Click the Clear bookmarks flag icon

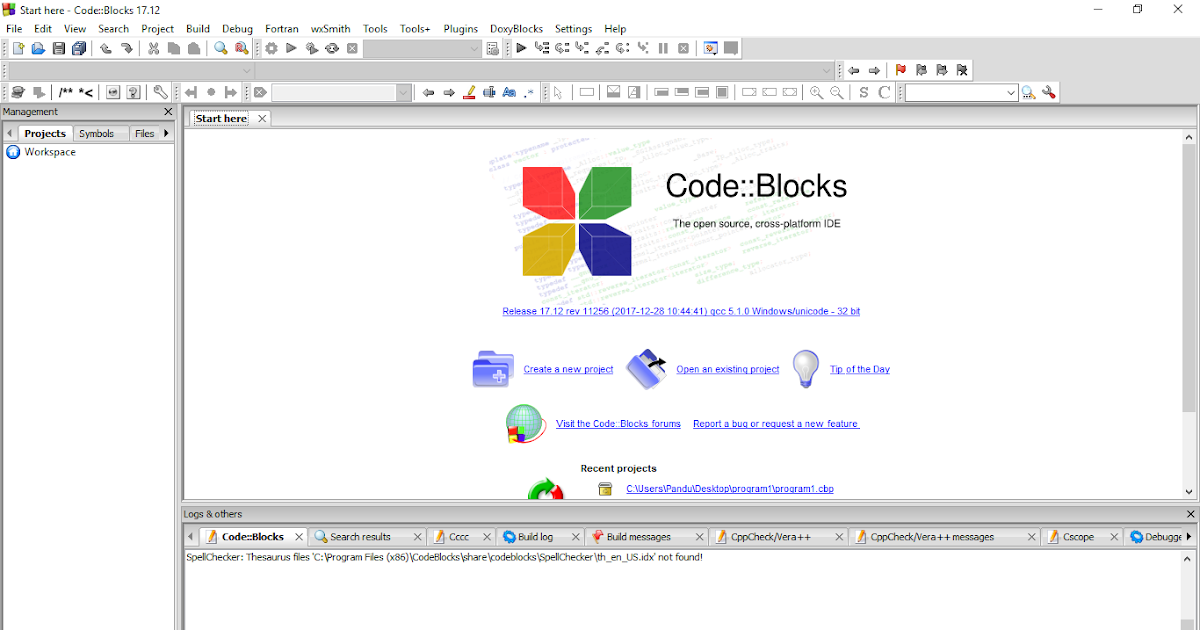tap(961, 70)
